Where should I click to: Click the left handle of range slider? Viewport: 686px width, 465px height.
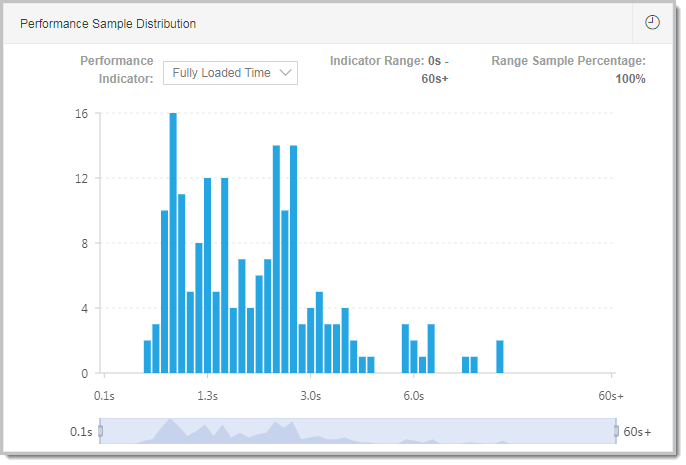click(100, 431)
